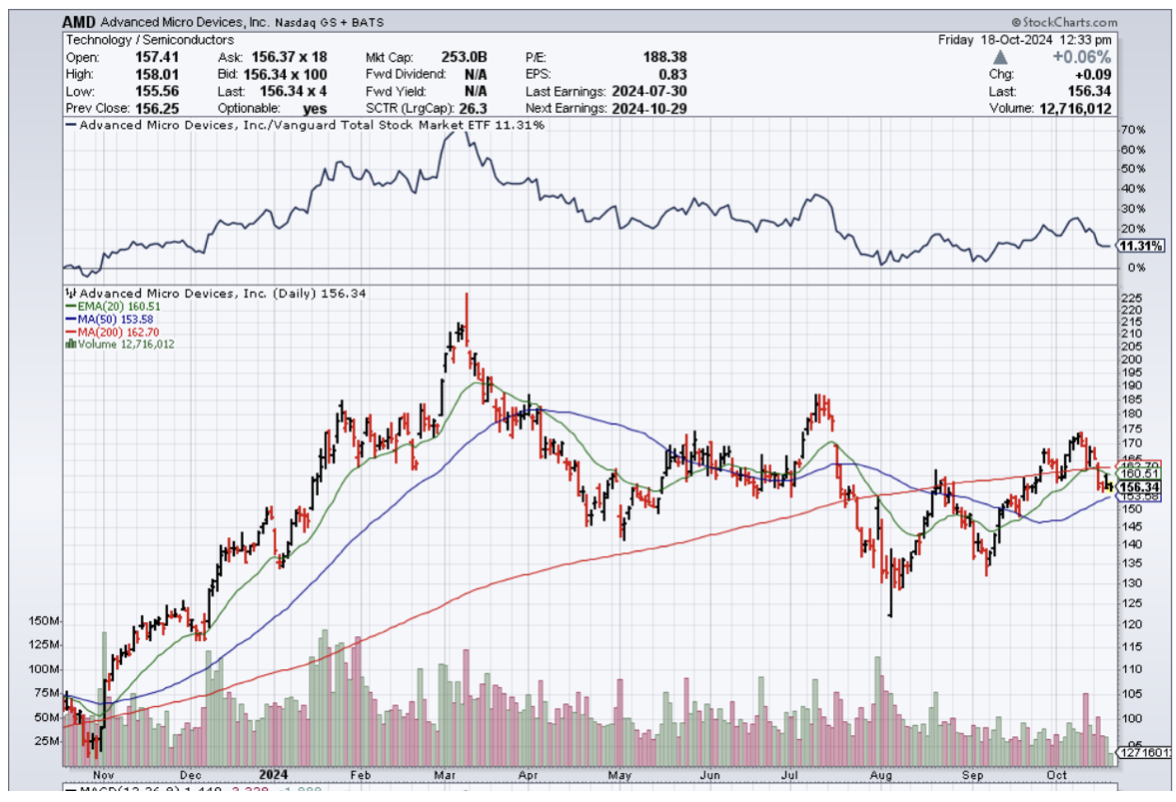
Task: Click the 2024 year label on the time axis
Action: pyautogui.click(x=273, y=775)
